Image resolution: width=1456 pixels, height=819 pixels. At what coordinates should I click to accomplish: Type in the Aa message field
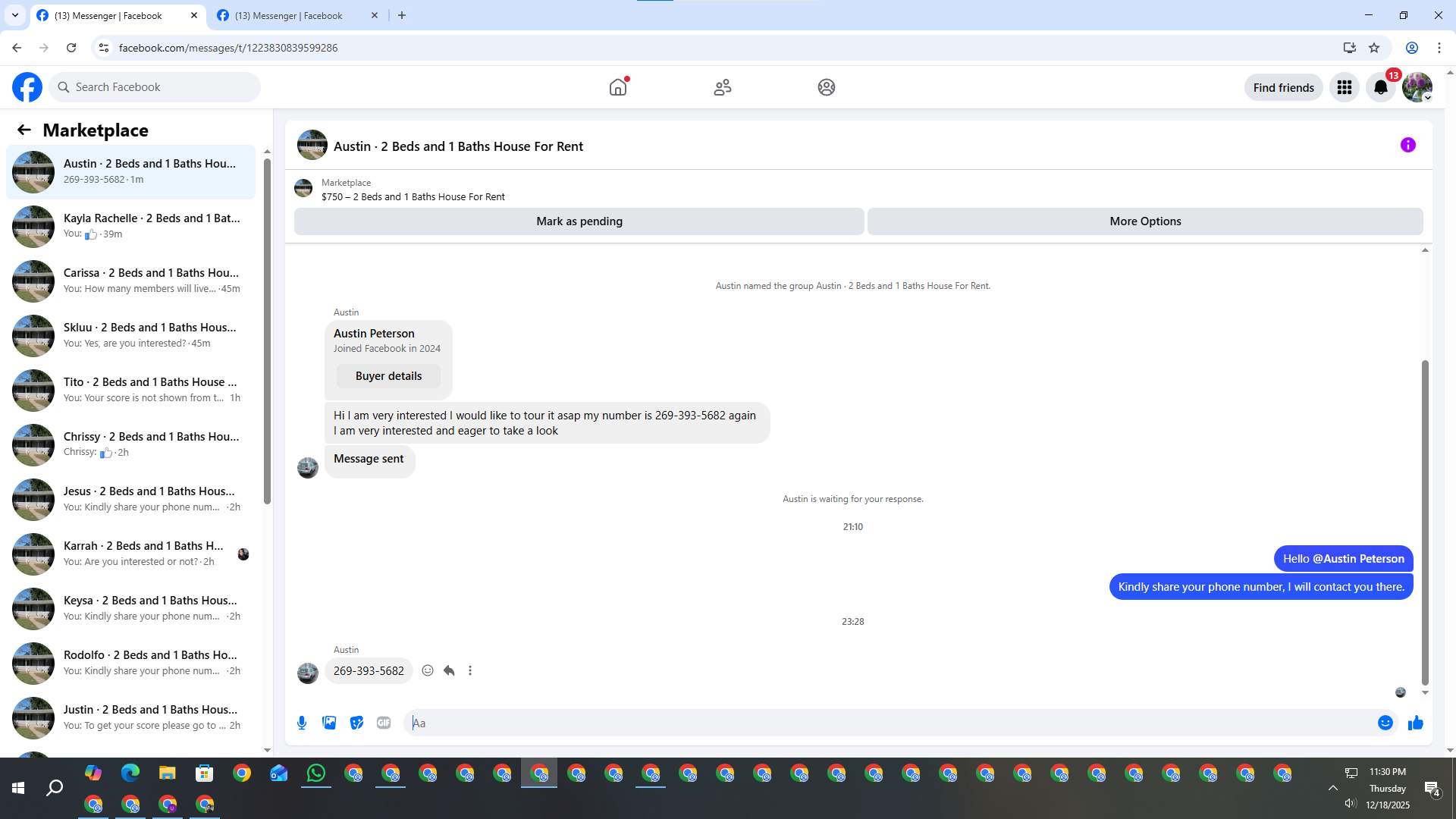point(887,723)
